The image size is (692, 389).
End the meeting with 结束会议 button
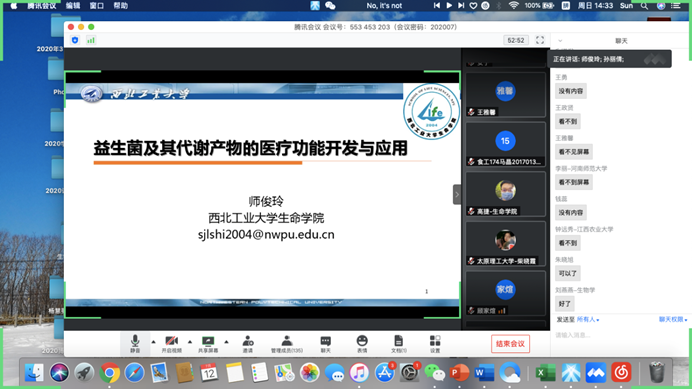510,344
